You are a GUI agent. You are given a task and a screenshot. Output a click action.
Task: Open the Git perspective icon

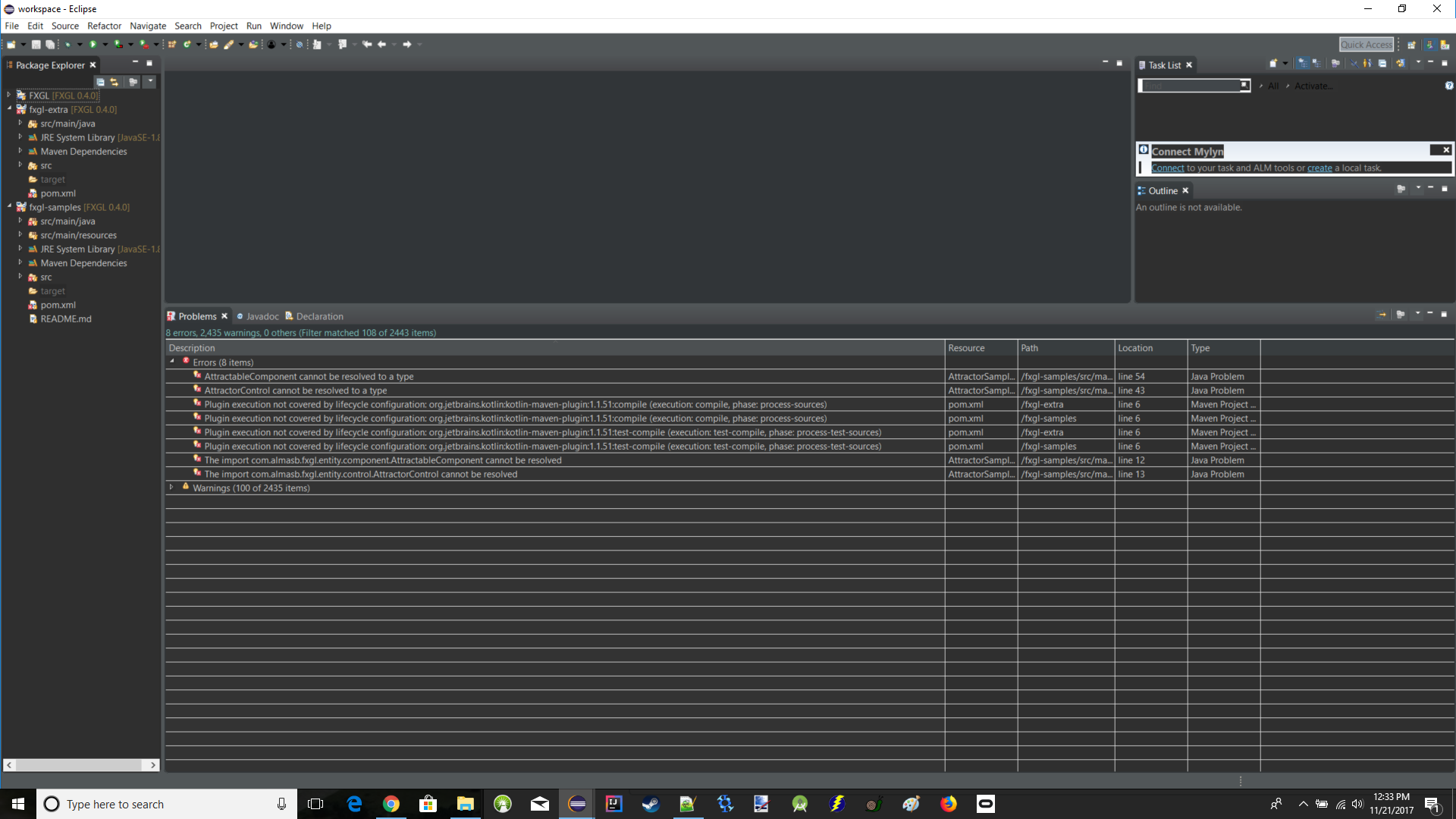click(x=1445, y=45)
